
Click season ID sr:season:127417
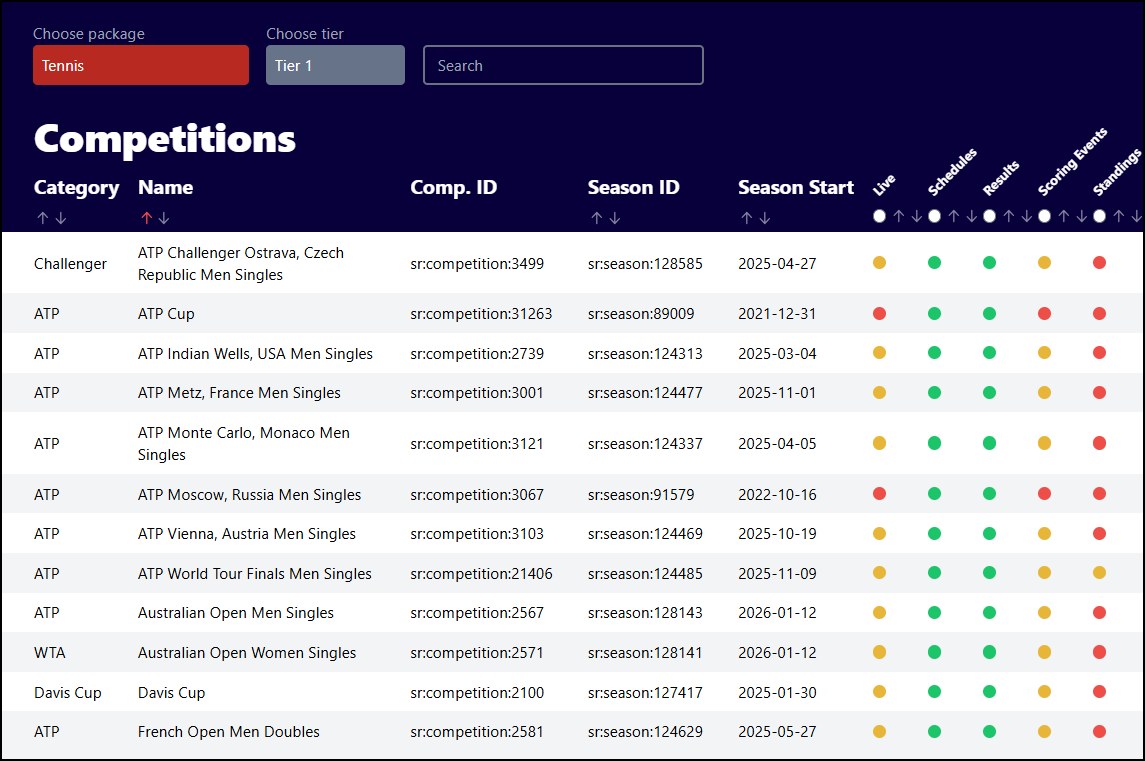646,692
